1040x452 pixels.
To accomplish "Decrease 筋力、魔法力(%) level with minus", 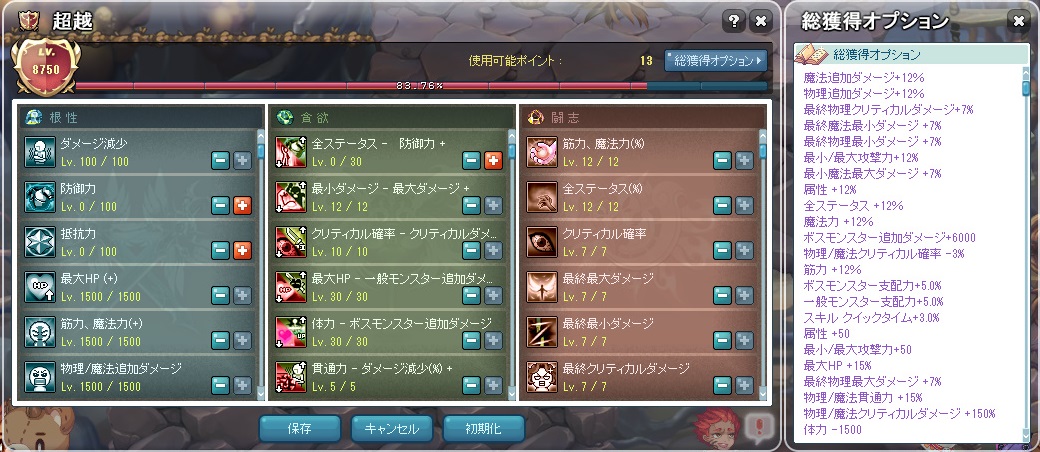I will point(722,161).
